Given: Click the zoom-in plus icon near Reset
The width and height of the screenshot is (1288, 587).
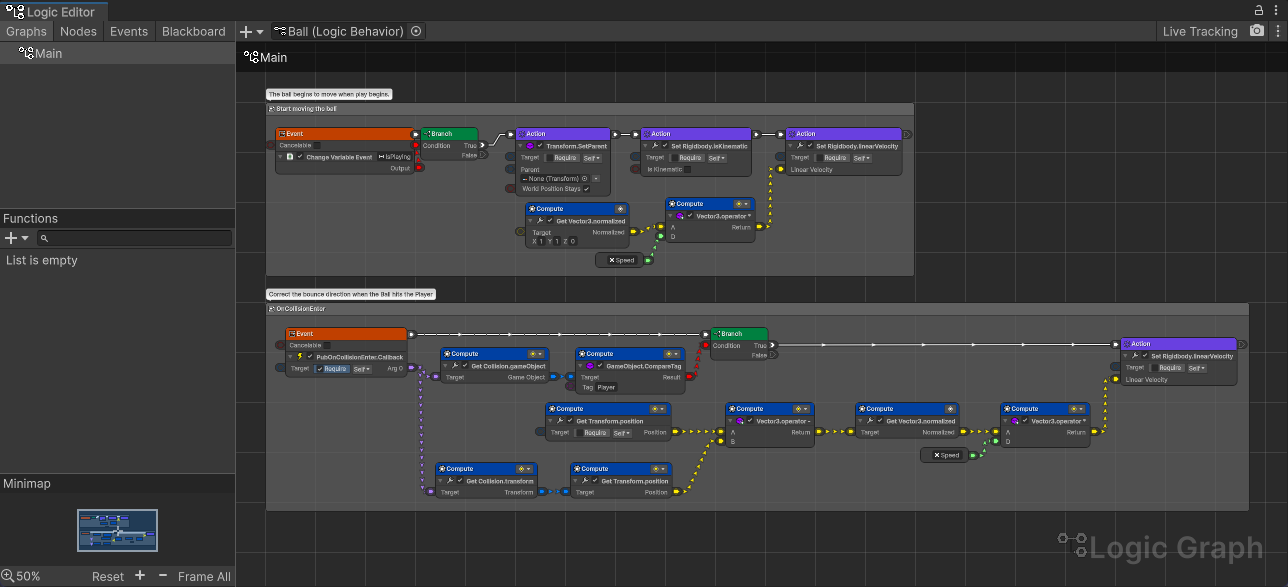Looking at the screenshot, I should (x=140, y=576).
